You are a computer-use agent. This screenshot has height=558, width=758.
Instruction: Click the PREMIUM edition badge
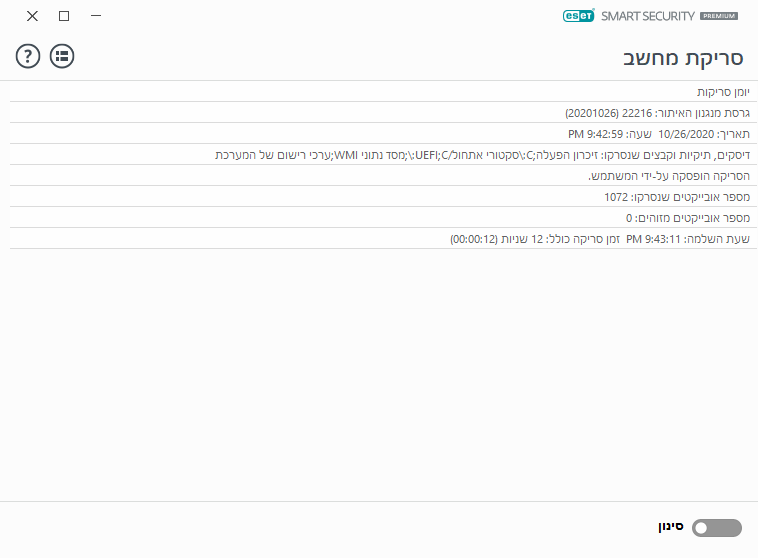pyautogui.click(x=719, y=16)
